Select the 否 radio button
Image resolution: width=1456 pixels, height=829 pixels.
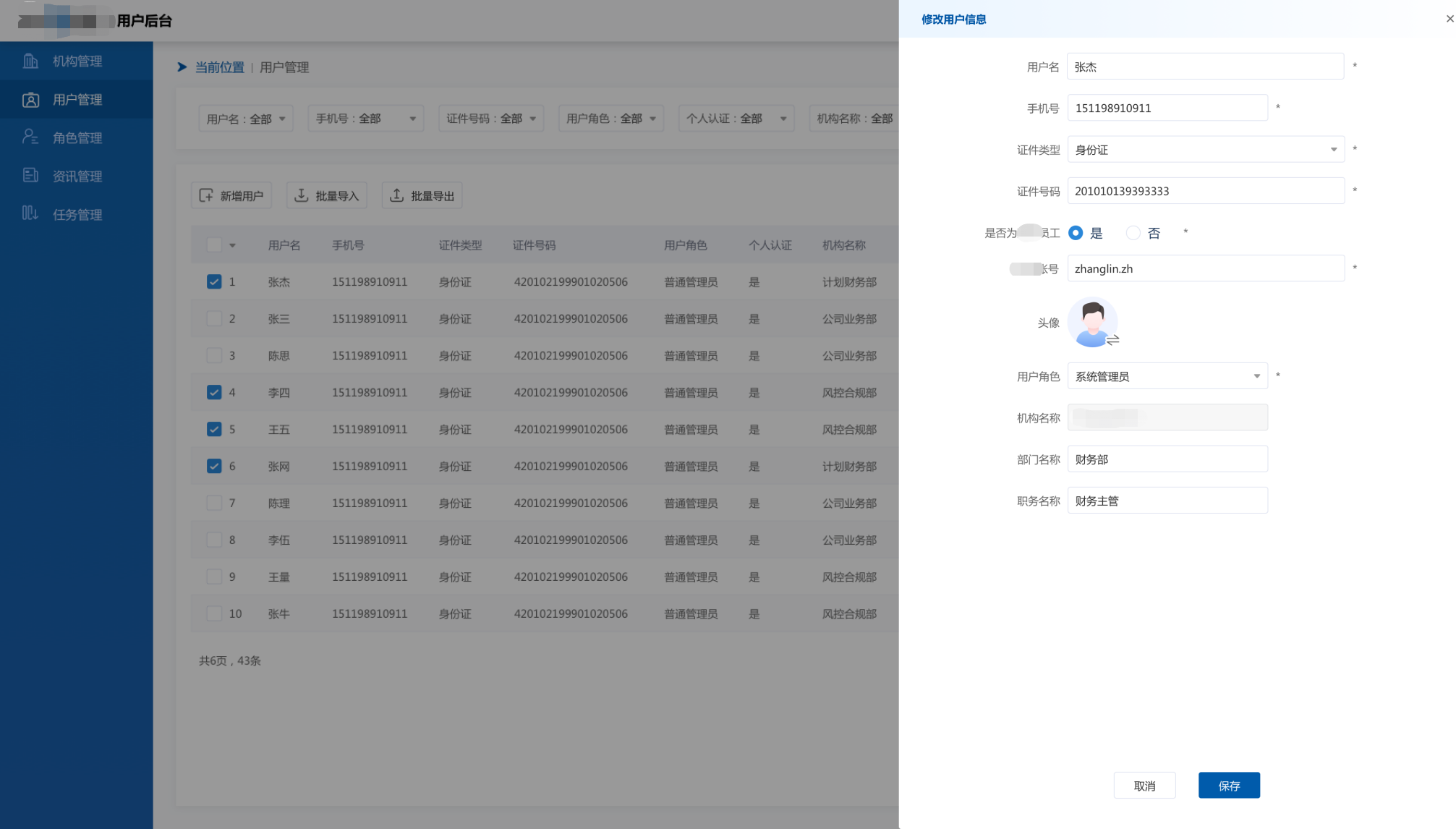click(x=1133, y=233)
